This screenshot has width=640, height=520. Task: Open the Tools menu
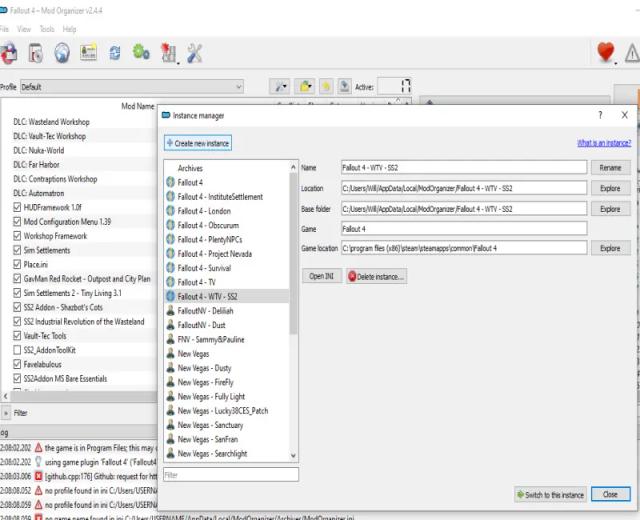47,29
